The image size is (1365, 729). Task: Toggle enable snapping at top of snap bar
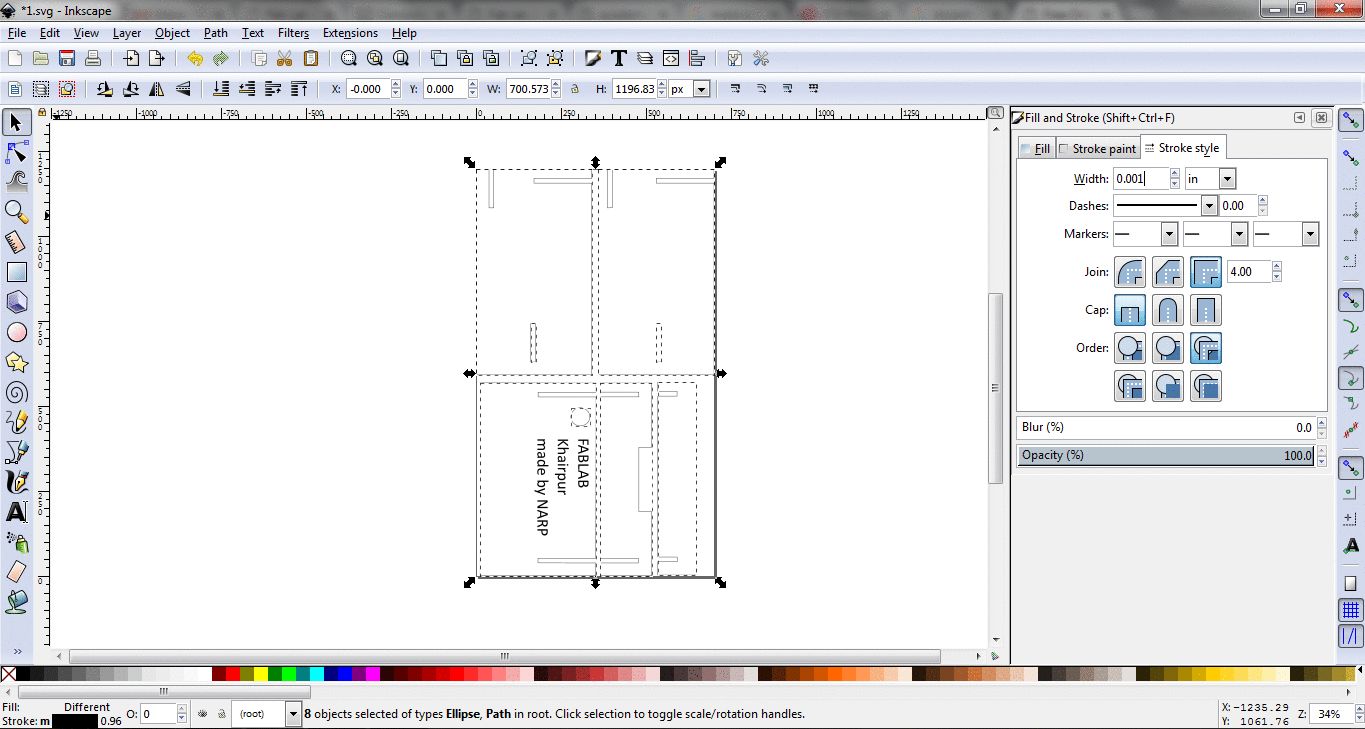pos(1351,121)
